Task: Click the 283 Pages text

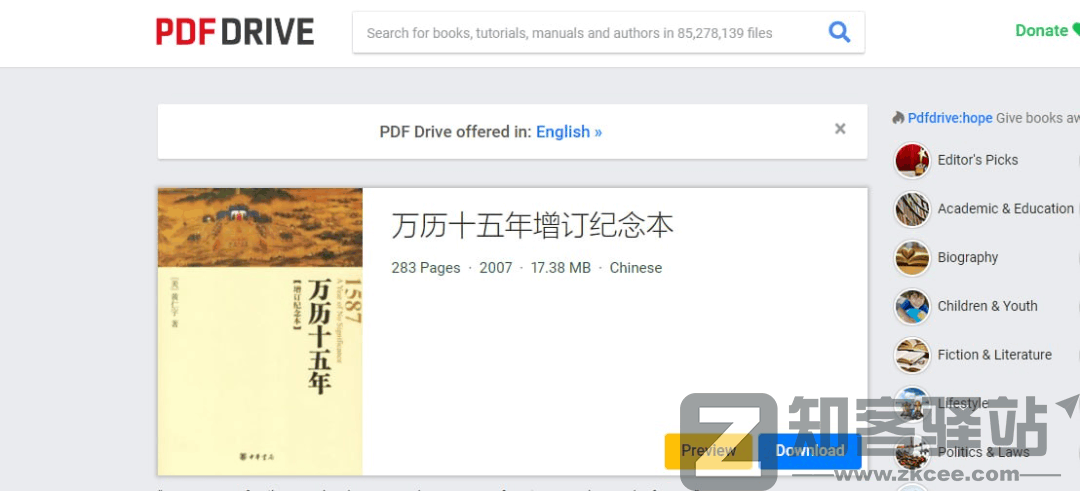Action: (426, 268)
